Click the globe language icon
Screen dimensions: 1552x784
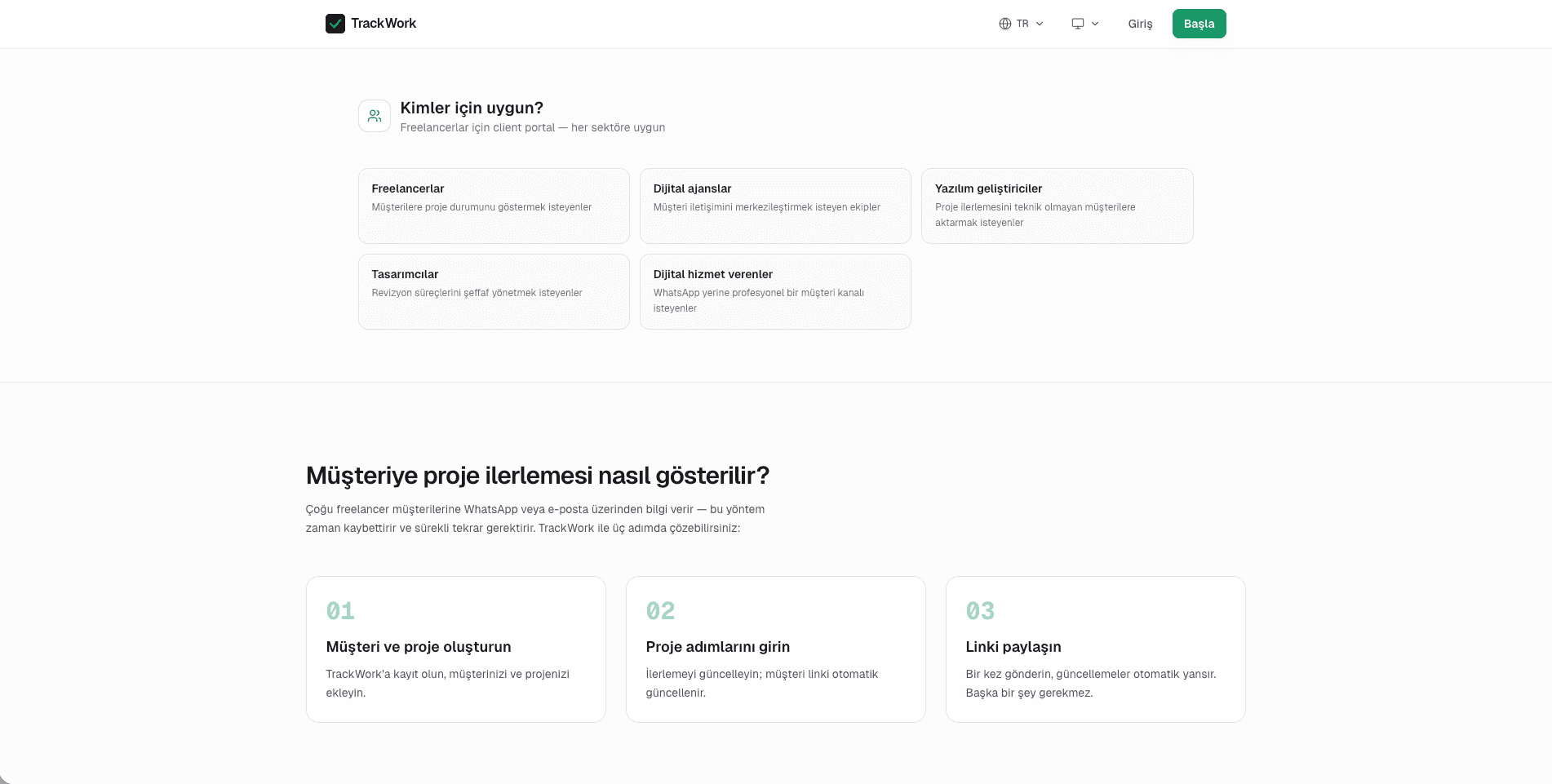click(x=1005, y=24)
